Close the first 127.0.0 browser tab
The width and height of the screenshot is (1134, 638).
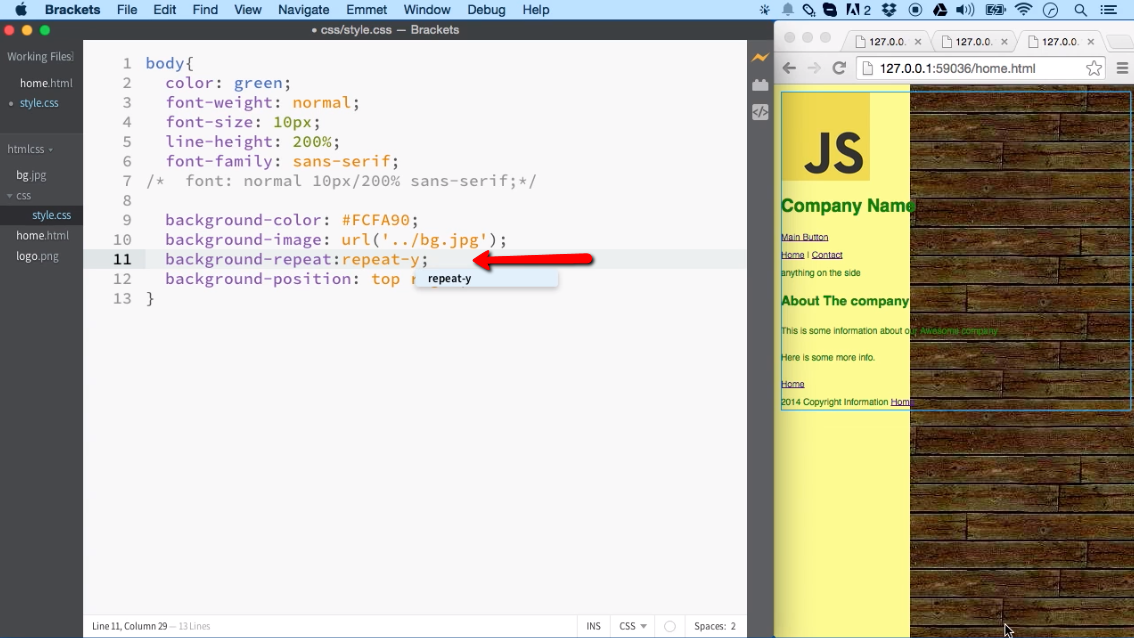tap(918, 42)
